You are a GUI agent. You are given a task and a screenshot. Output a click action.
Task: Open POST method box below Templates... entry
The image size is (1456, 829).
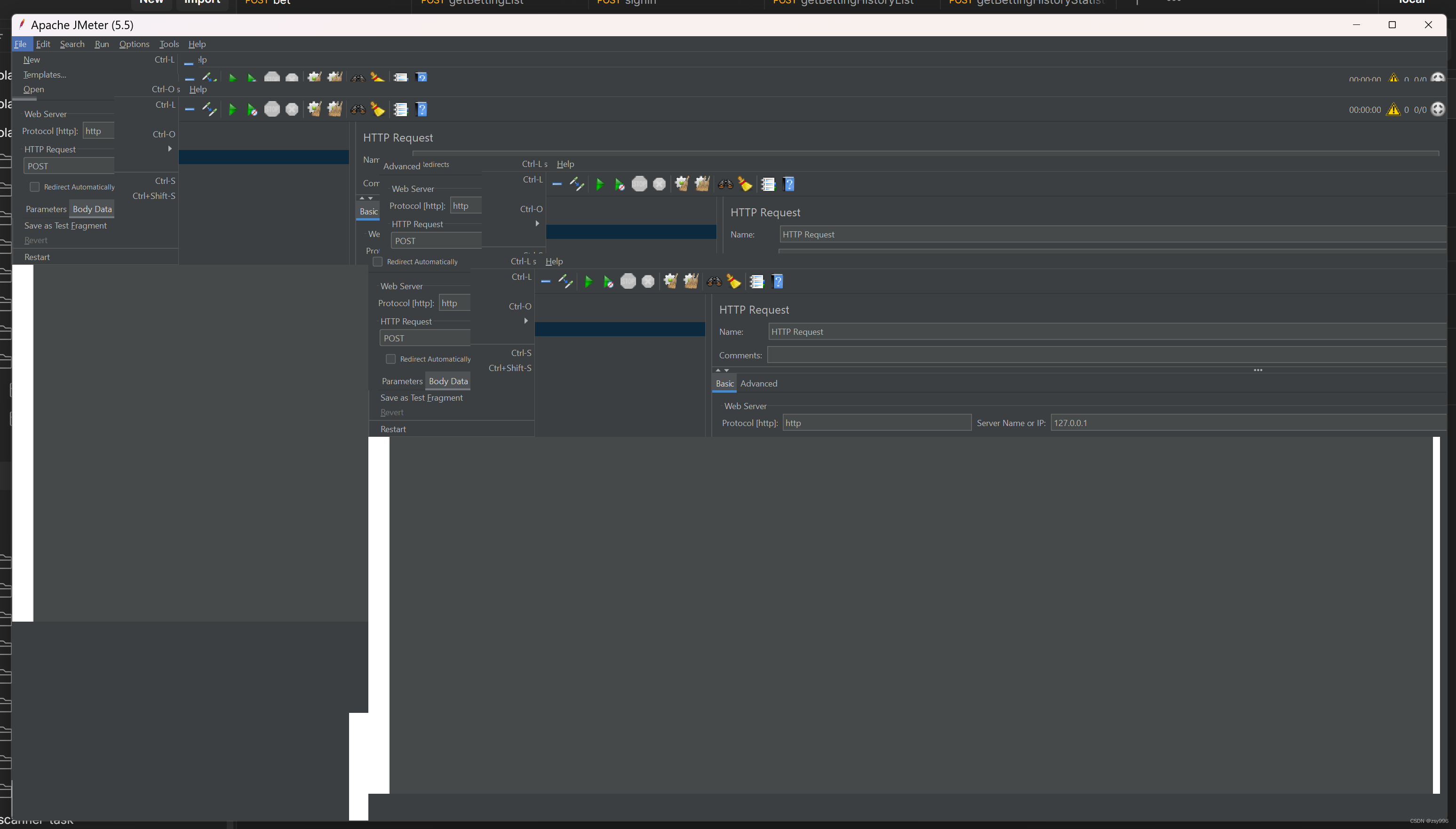point(68,166)
